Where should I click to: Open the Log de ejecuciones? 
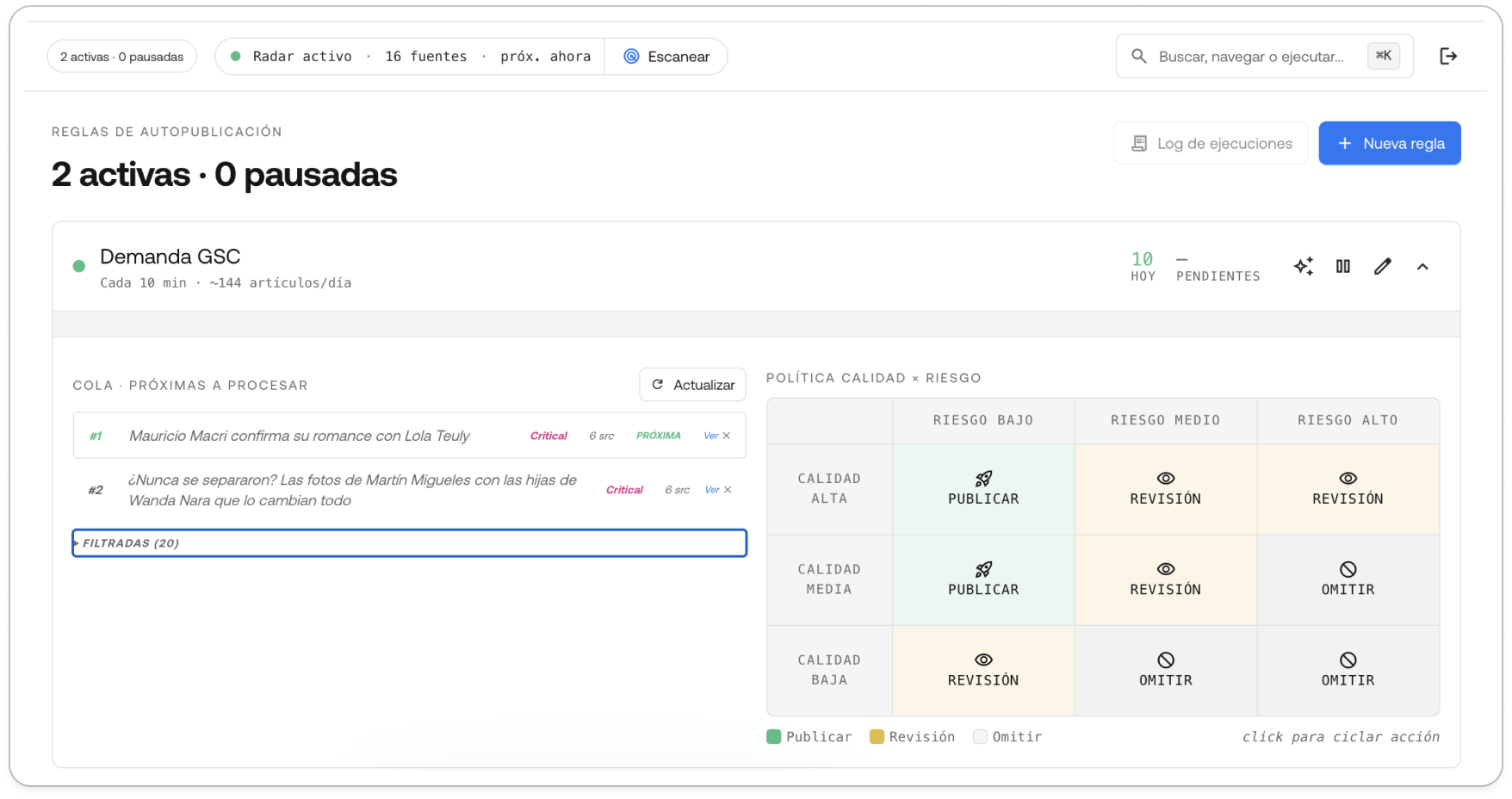click(x=1211, y=143)
